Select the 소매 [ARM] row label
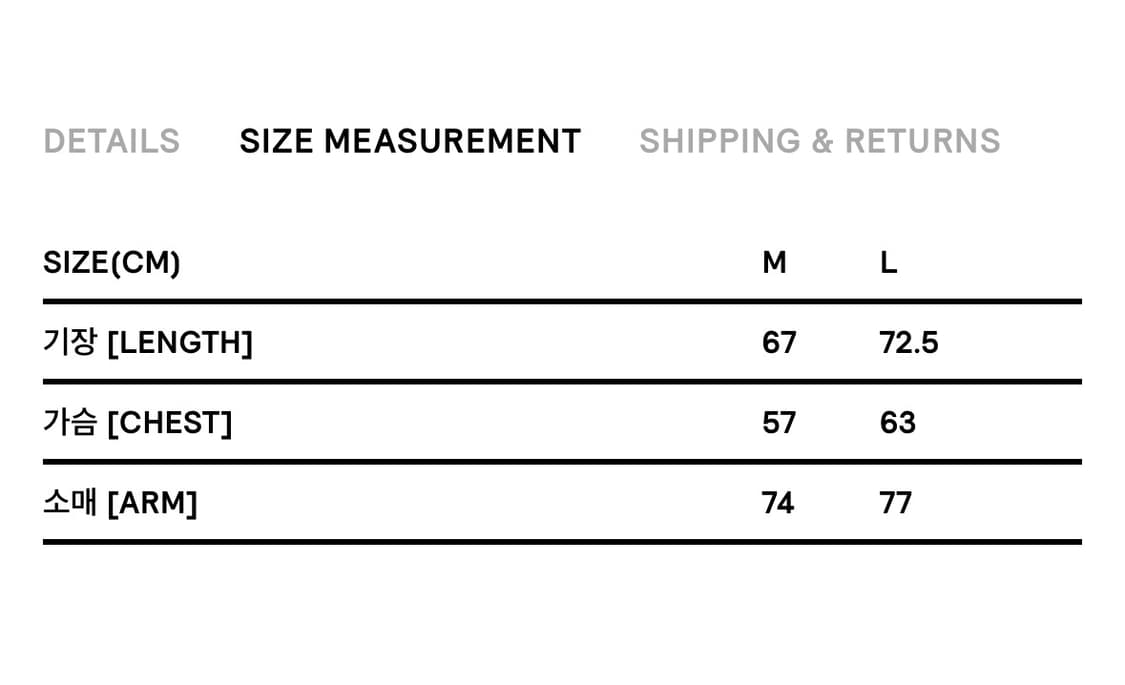 click(x=120, y=503)
